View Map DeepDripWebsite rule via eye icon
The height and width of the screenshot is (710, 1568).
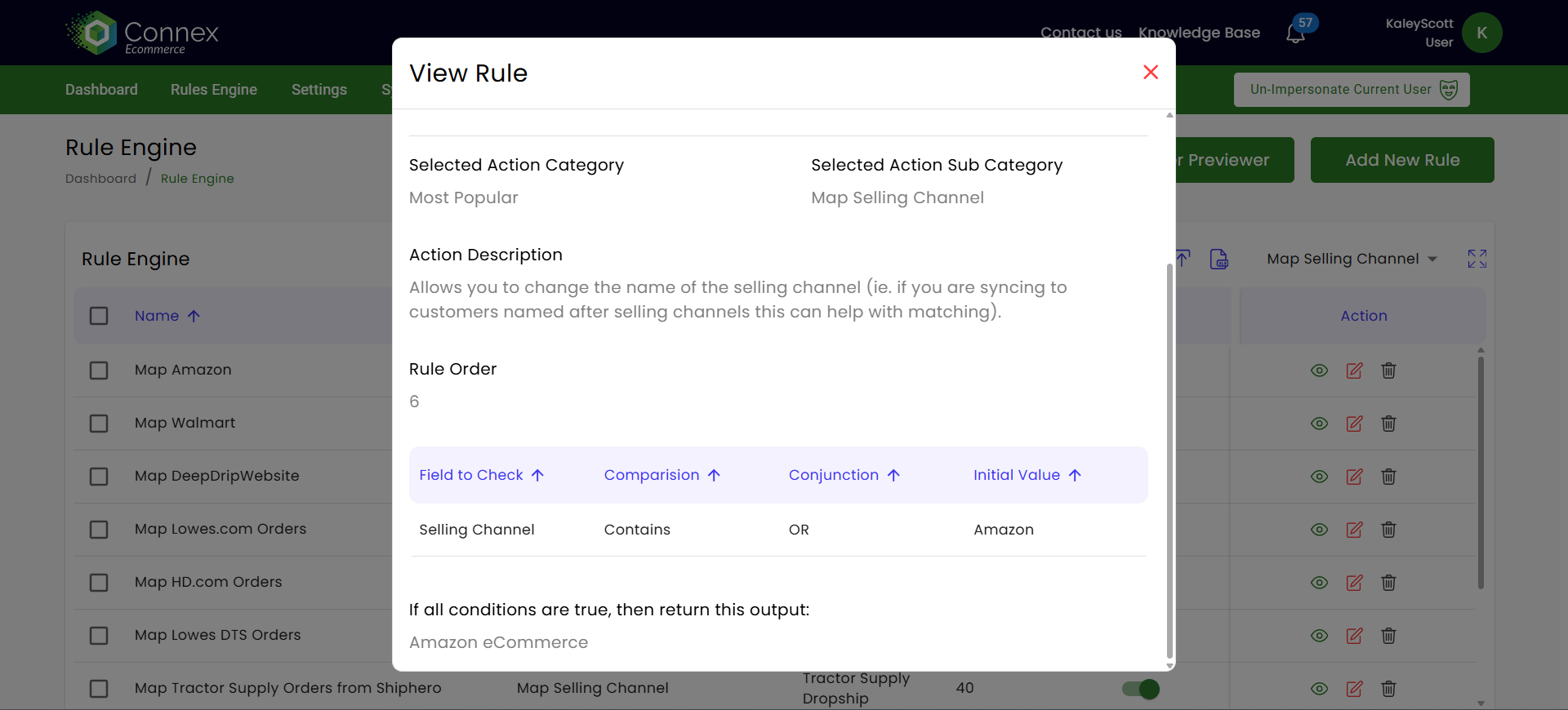click(x=1319, y=477)
